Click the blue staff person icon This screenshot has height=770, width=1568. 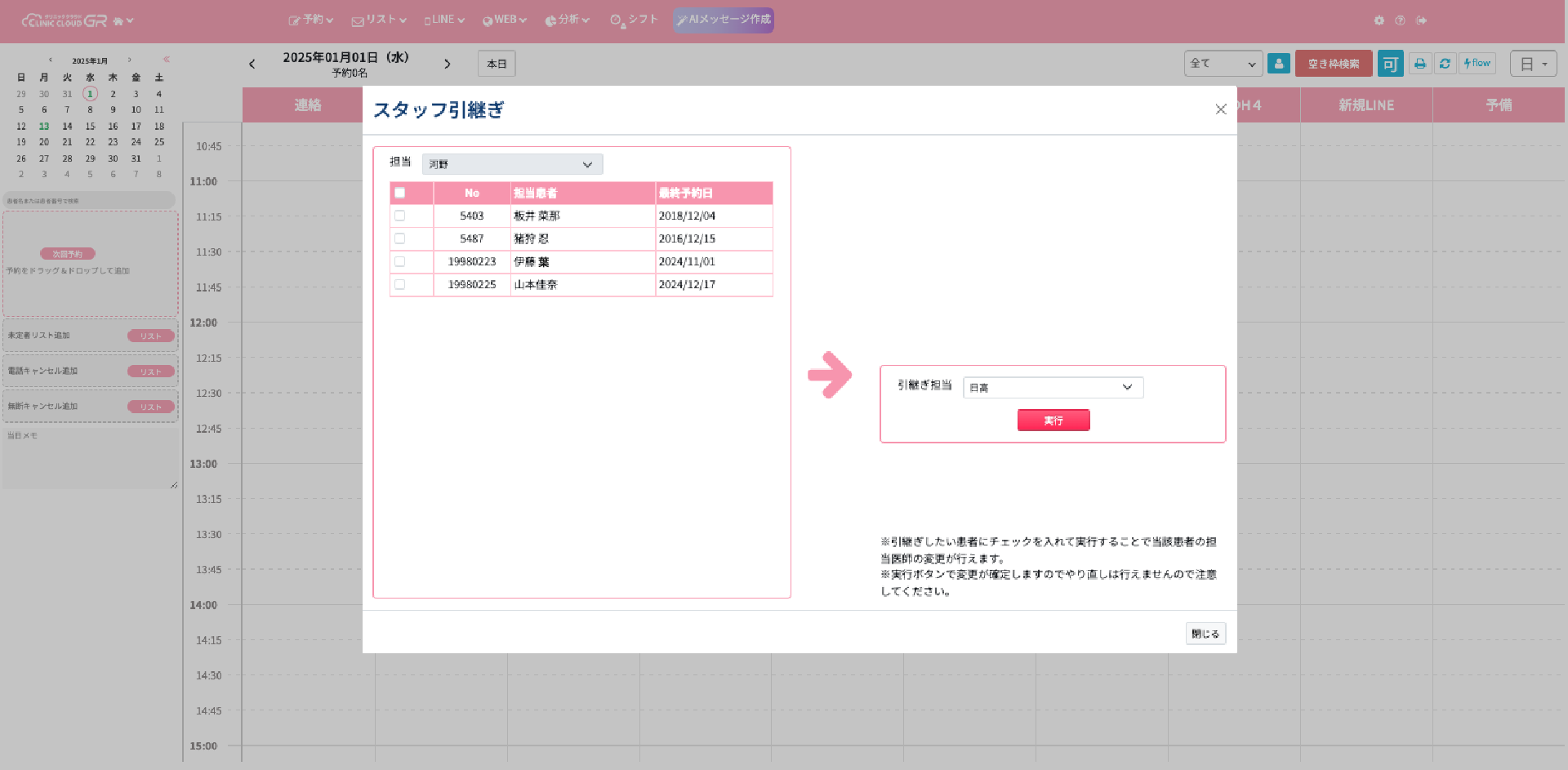pyautogui.click(x=1279, y=64)
